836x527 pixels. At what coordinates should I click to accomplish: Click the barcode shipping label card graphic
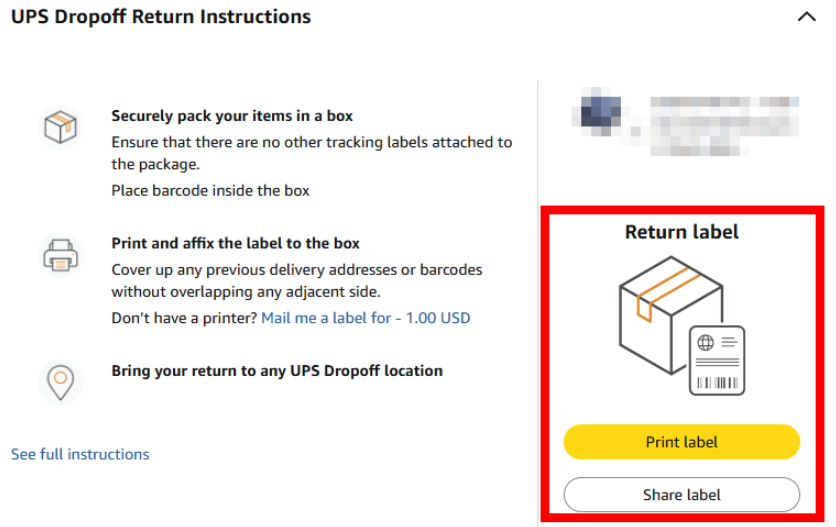pos(717,360)
